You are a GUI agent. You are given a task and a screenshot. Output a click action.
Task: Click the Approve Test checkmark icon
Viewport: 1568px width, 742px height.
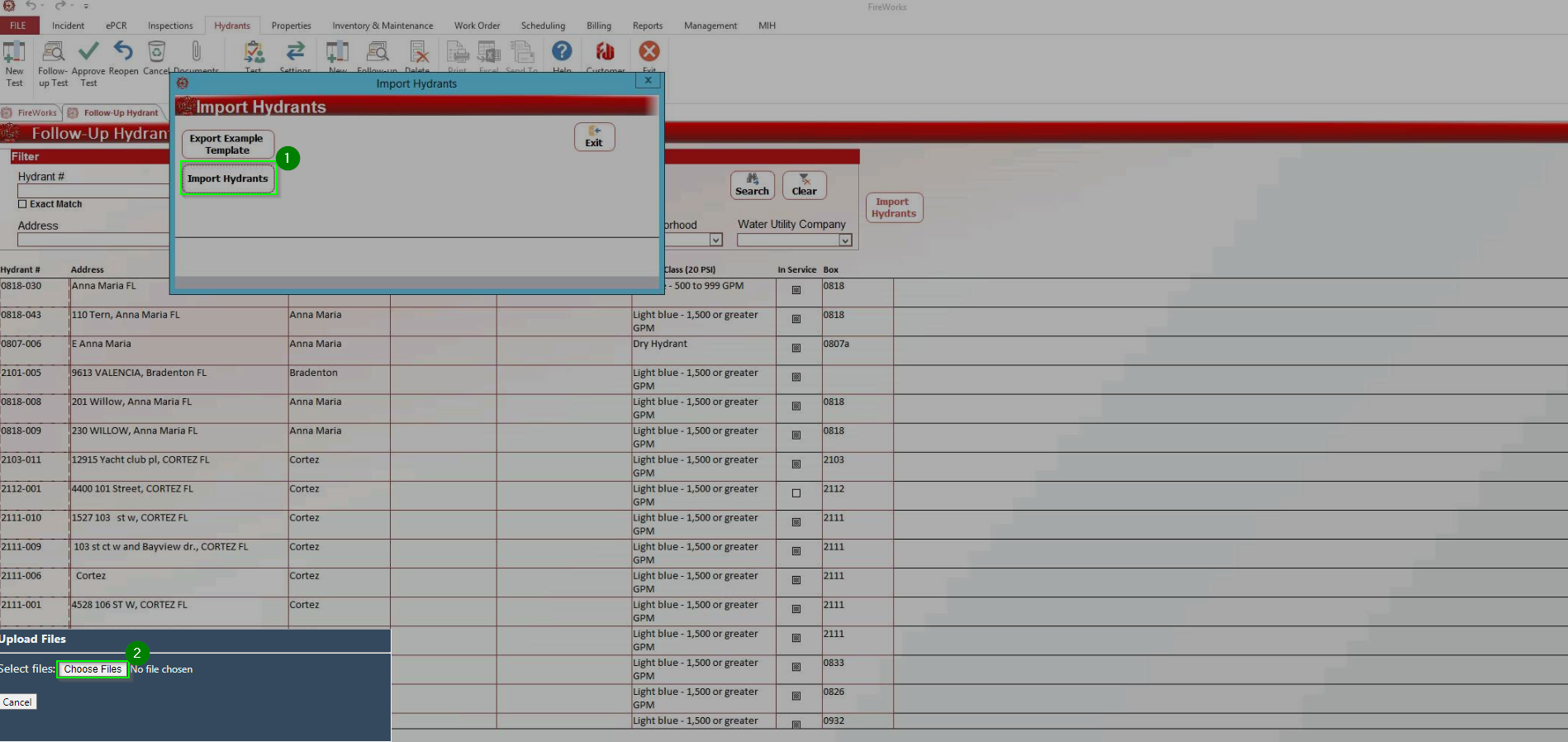88,54
